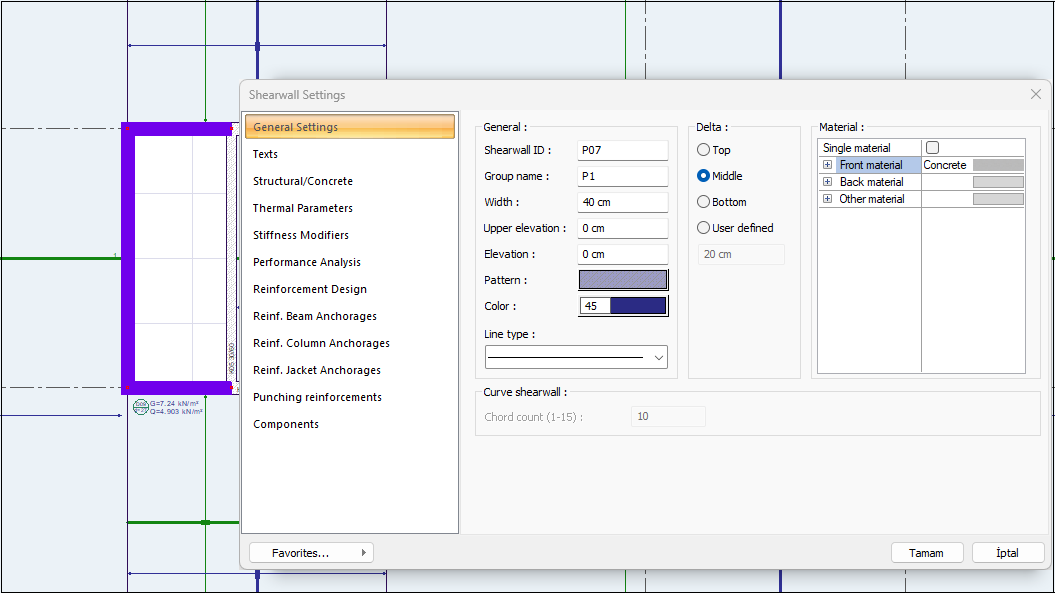Choose the User defined delta option
1055x600 pixels.
[x=704, y=228]
